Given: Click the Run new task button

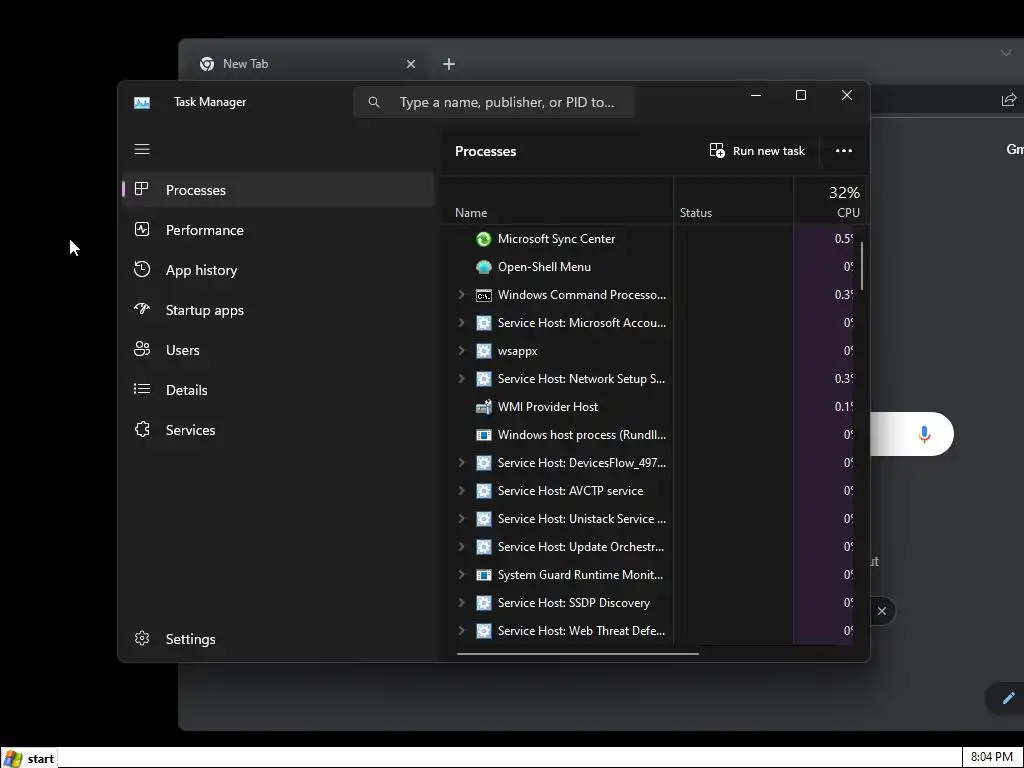Looking at the screenshot, I should pyautogui.click(x=757, y=151).
